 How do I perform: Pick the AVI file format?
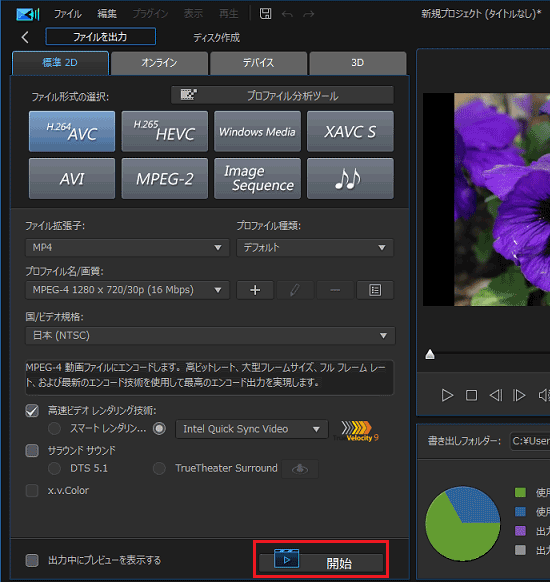tap(72, 179)
